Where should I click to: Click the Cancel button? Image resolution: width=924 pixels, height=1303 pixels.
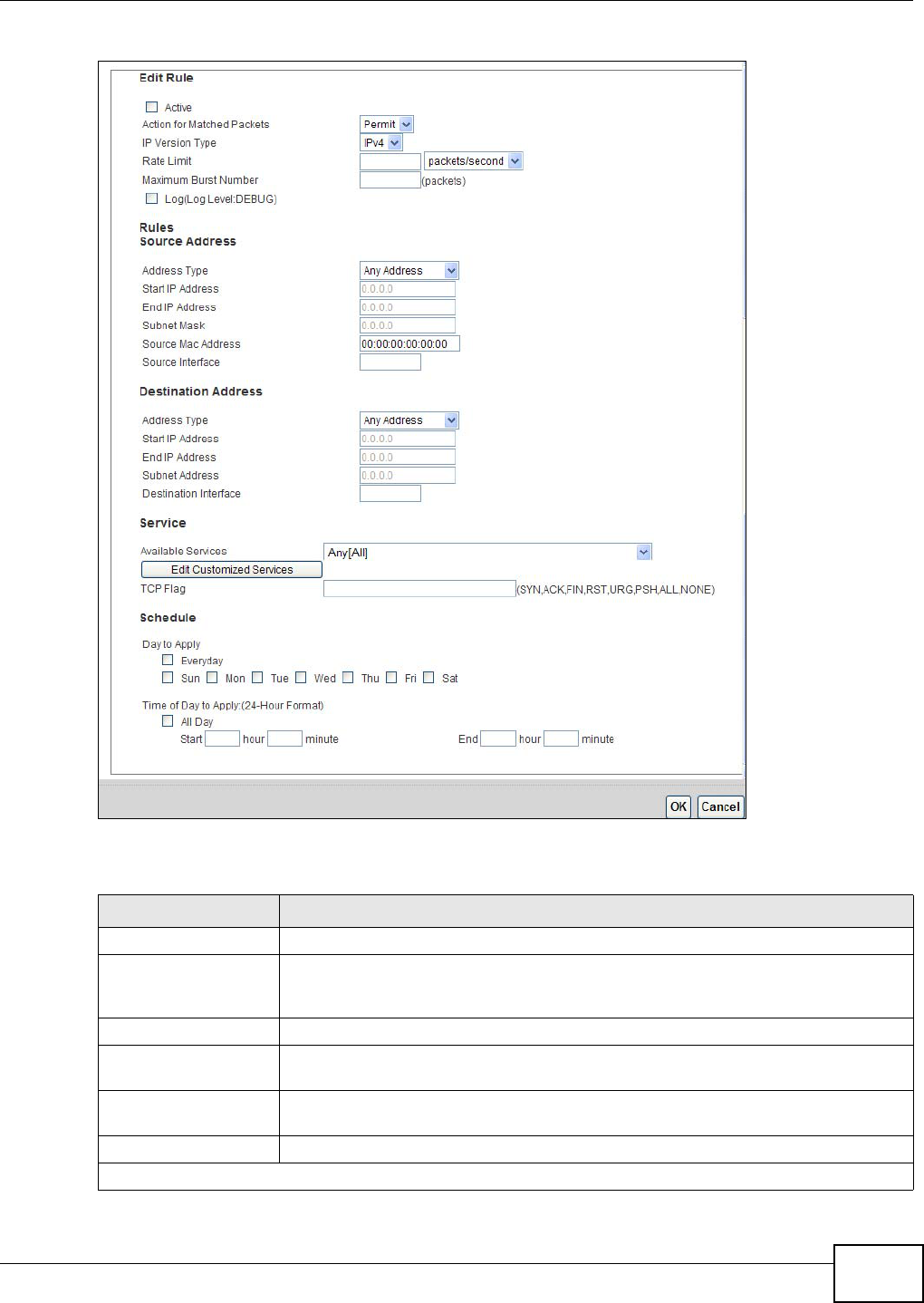coord(721,806)
